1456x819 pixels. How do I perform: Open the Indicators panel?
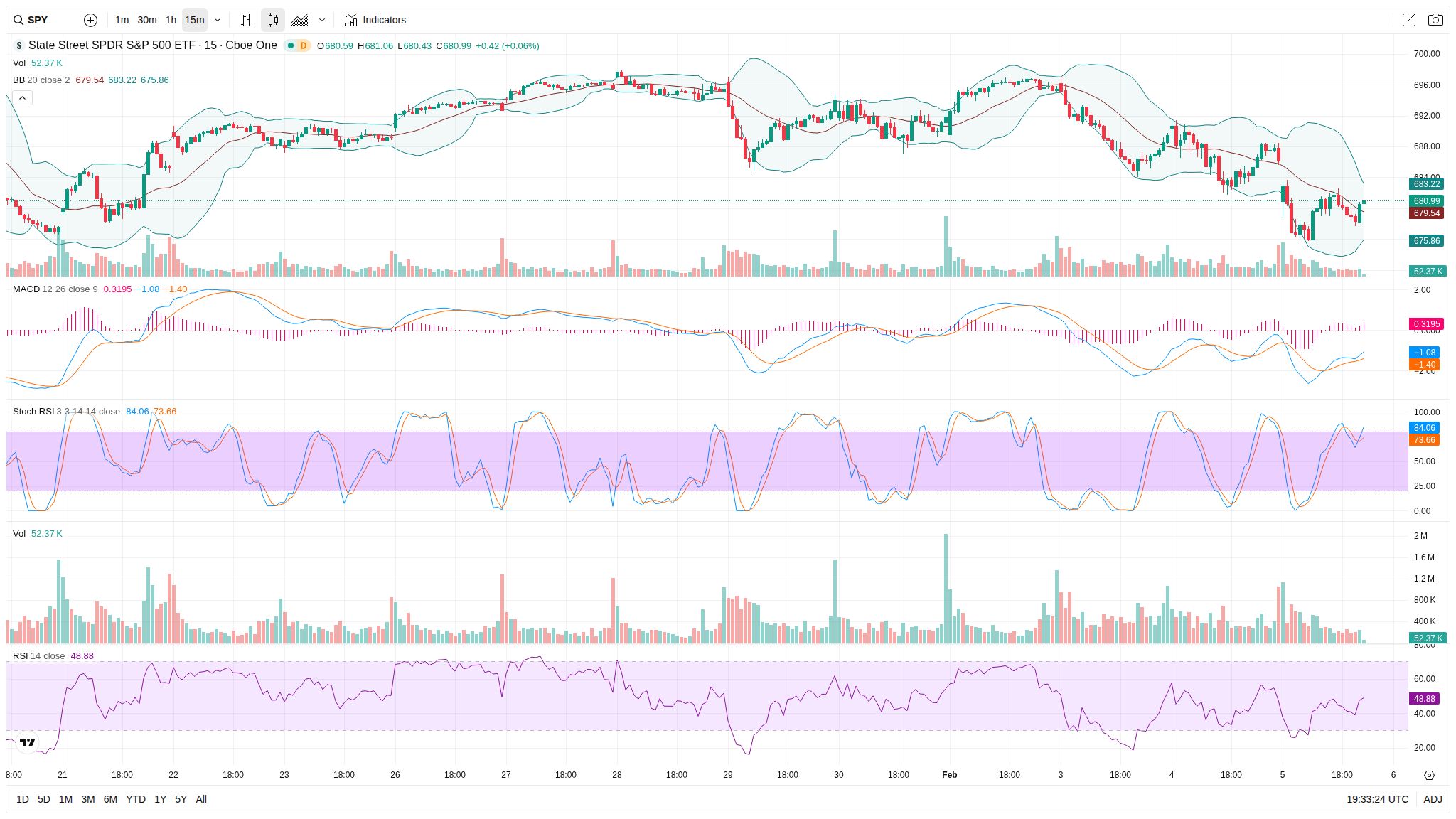(375, 20)
